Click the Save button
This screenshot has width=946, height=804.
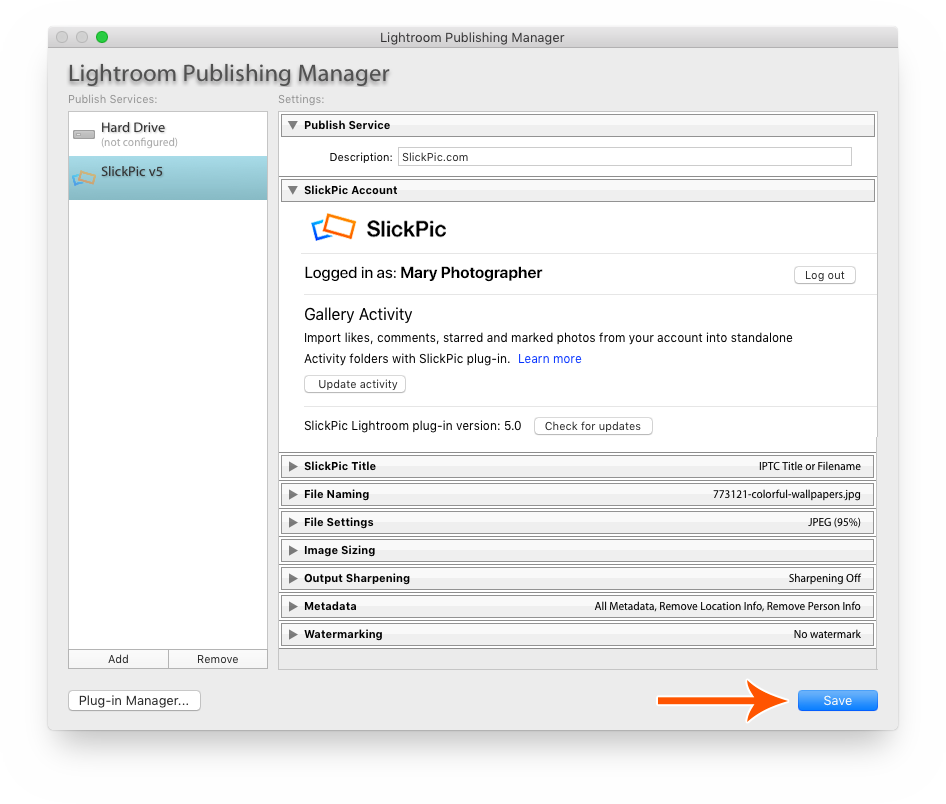(837, 700)
